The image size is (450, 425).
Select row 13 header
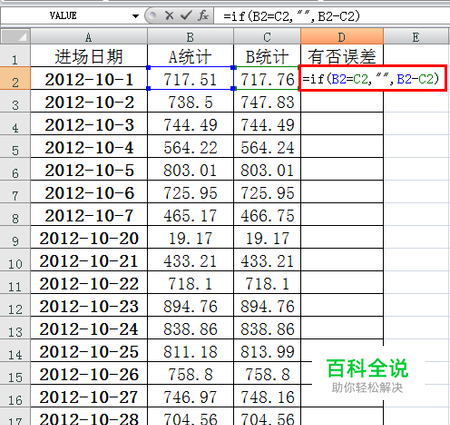coord(15,328)
